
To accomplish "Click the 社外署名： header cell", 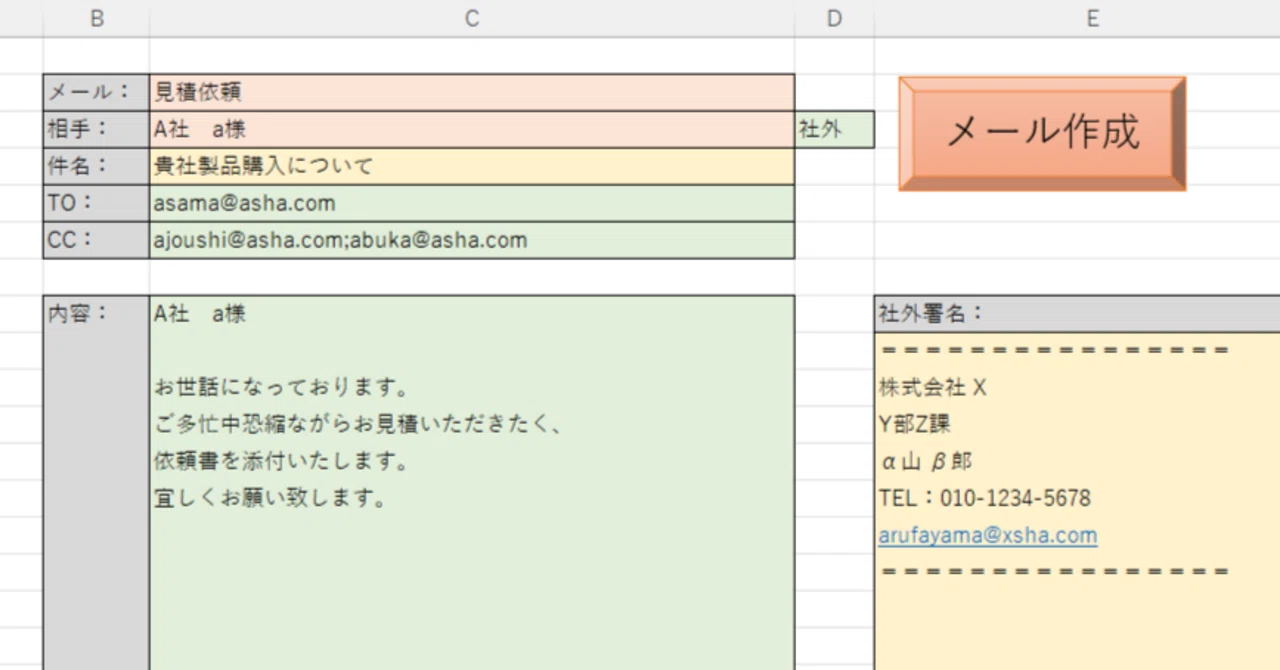I will [x=1077, y=313].
